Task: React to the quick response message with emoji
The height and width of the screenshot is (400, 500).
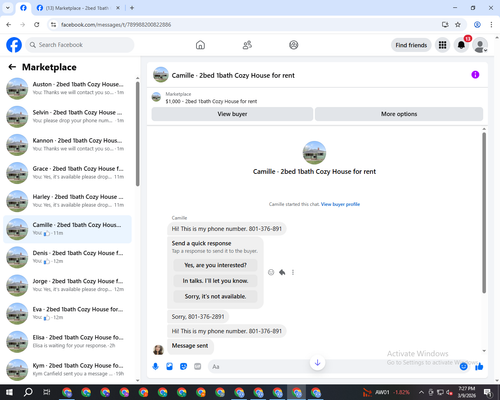Action: coord(271,272)
